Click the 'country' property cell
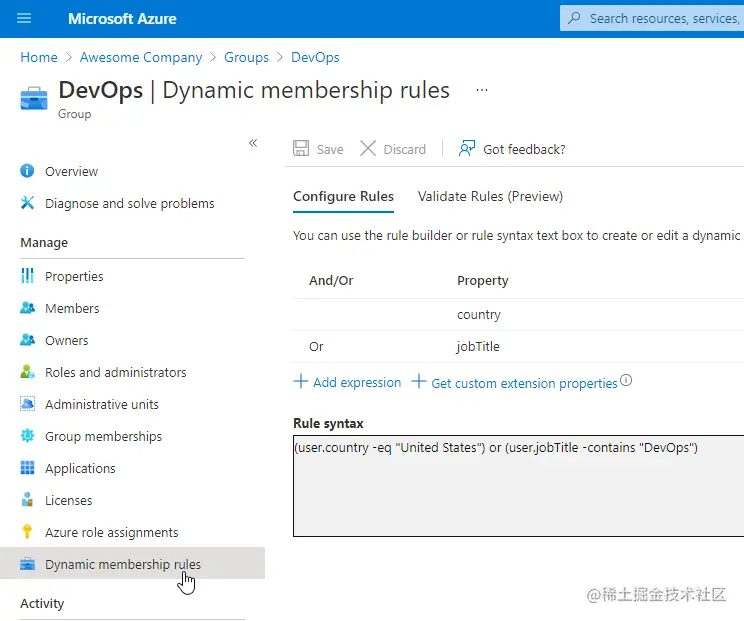The image size is (744, 621). coord(479,315)
